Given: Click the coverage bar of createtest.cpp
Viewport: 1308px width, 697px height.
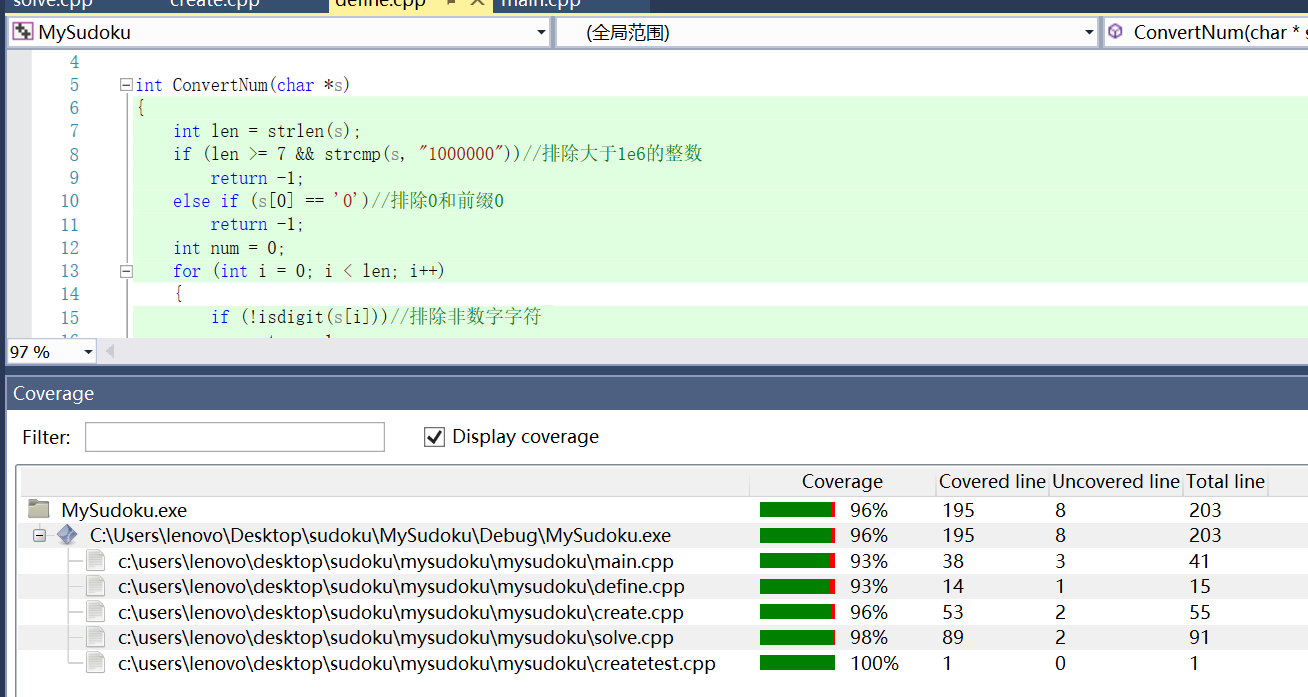Looking at the screenshot, I should click(x=798, y=663).
